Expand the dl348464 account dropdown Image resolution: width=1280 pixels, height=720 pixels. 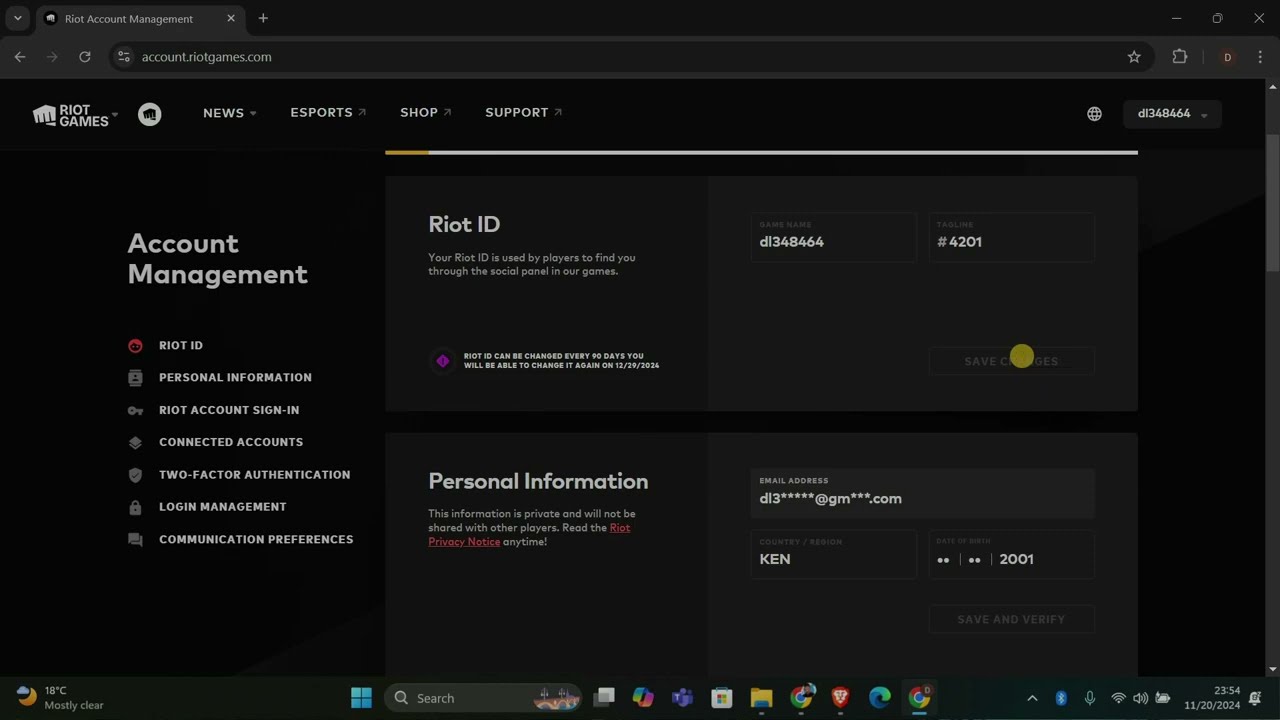pyautogui.click(x=1172, y=114)
